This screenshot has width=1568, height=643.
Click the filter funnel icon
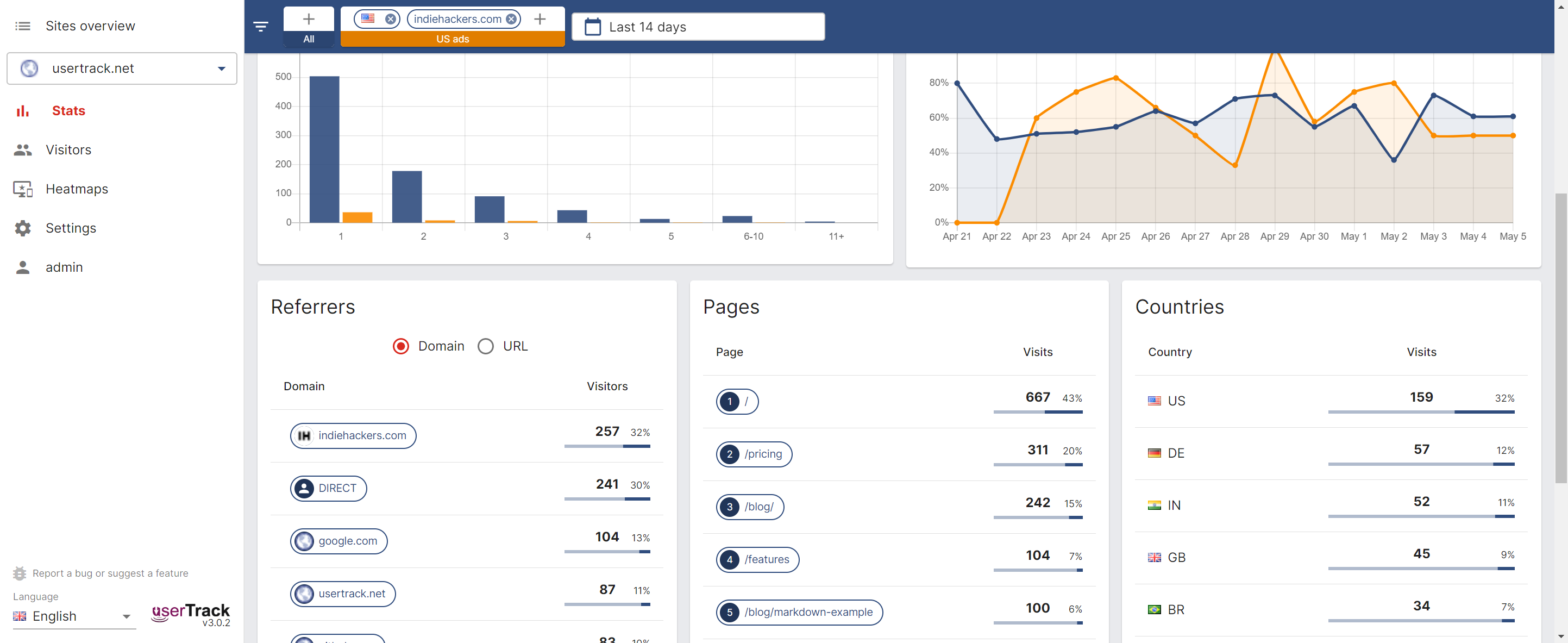pos(261,26)
